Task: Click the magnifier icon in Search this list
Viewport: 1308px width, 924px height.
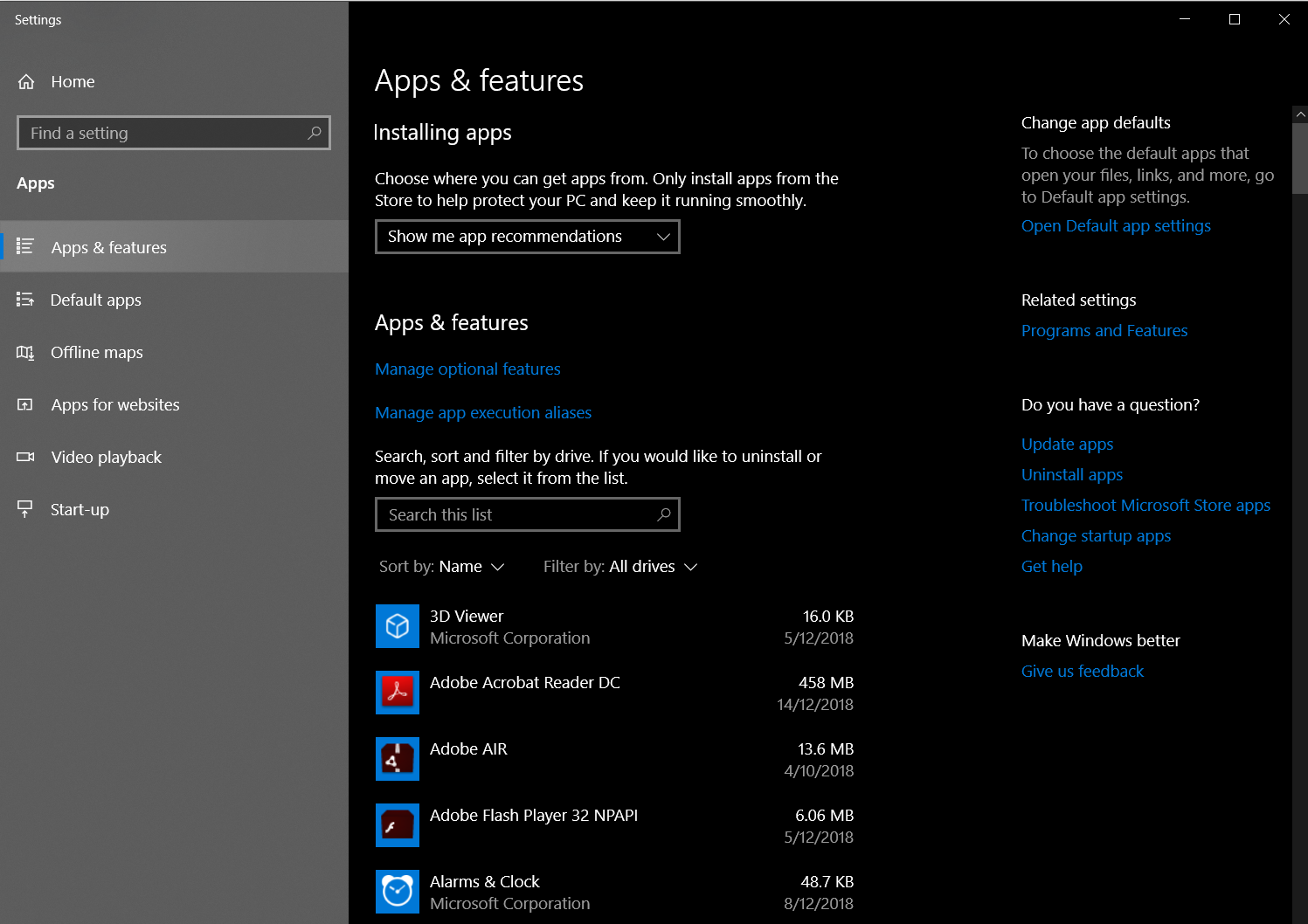Action: pyautogui.click(x=664, y=514)
